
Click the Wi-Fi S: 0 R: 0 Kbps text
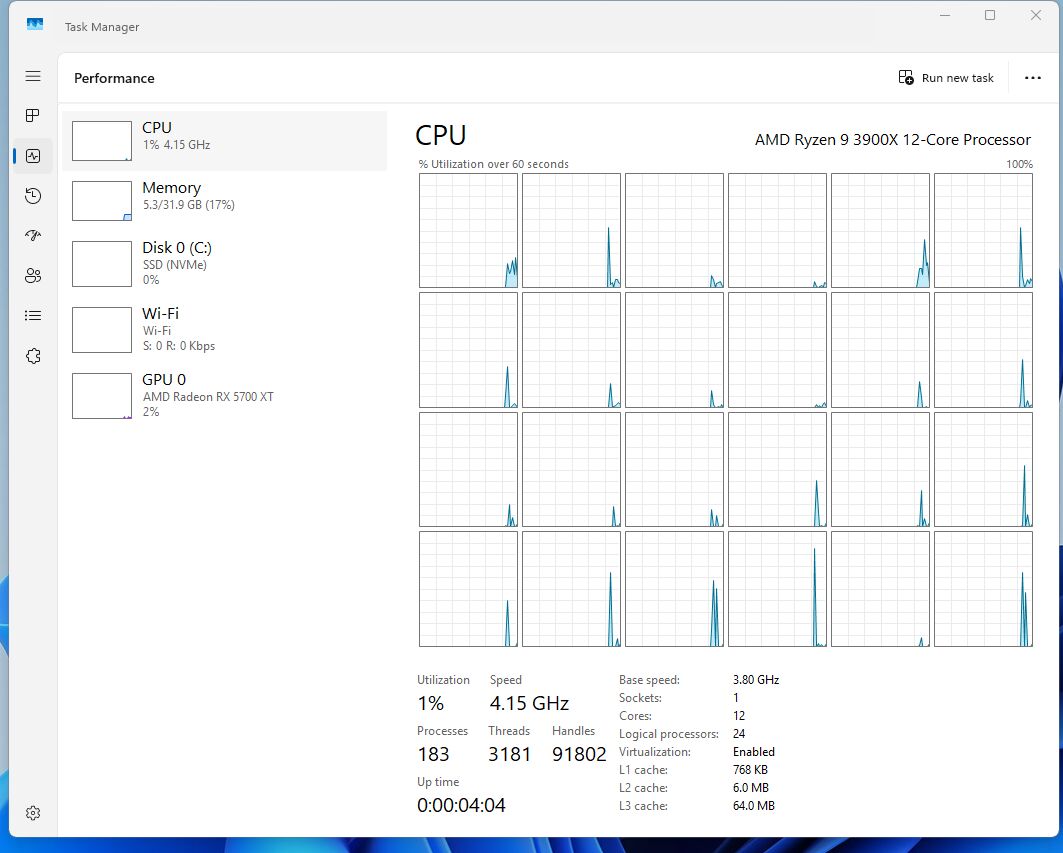179,346
